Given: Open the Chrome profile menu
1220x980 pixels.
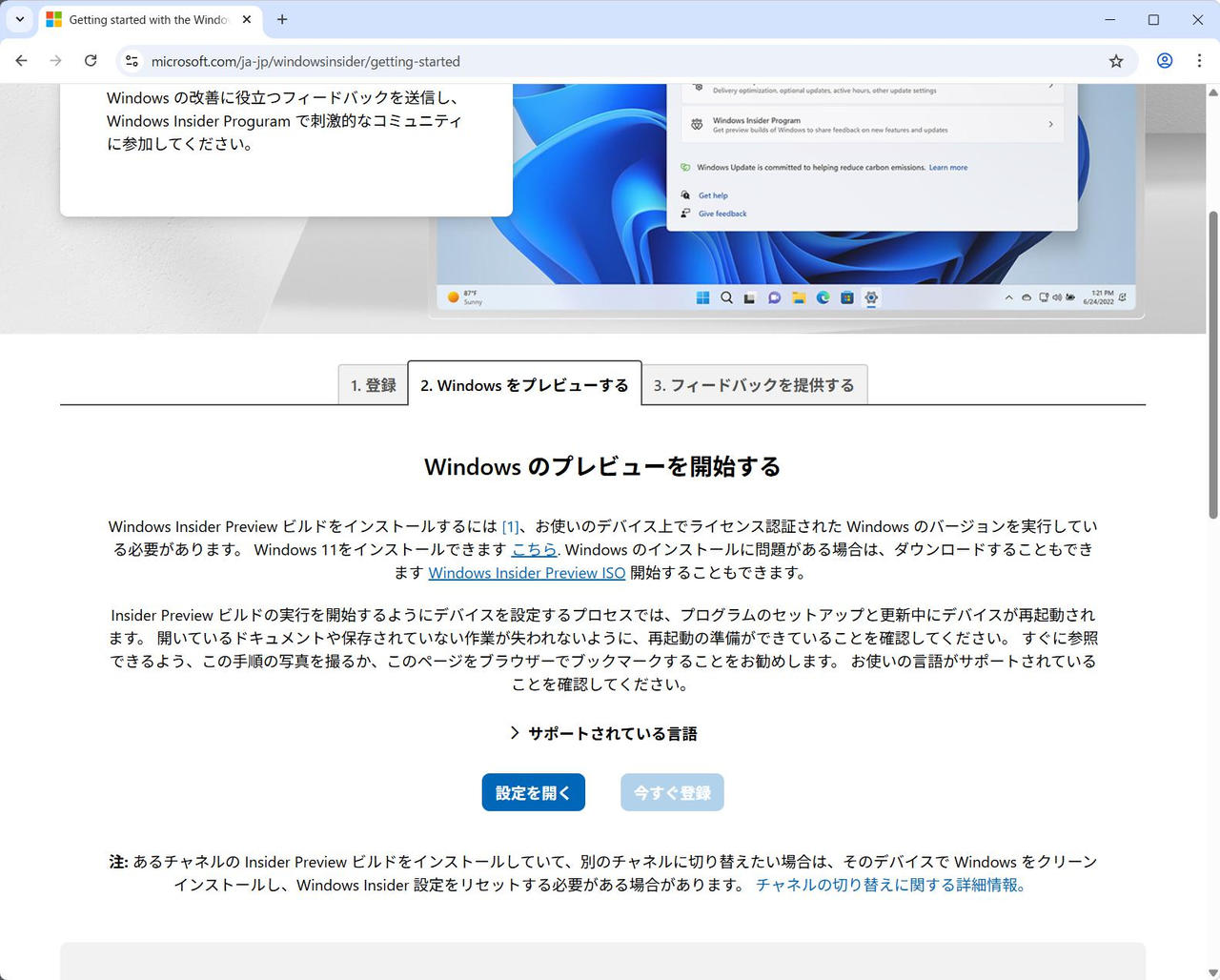Looking at the screenshot, I should (x=1165, y=61).
